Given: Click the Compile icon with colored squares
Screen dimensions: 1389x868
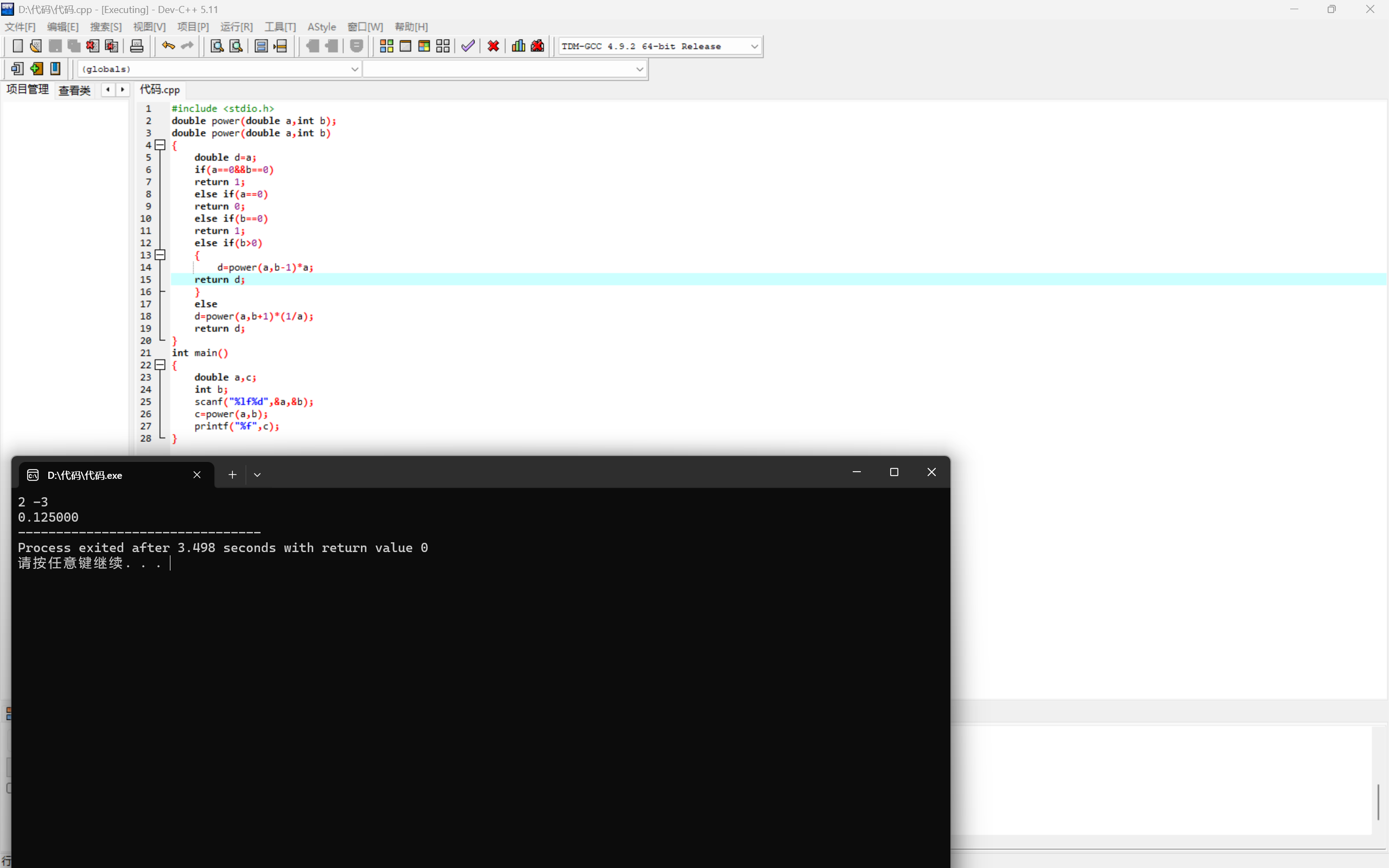Looking at the screenshot, I should pyautogui.click(x=386, y=46).
